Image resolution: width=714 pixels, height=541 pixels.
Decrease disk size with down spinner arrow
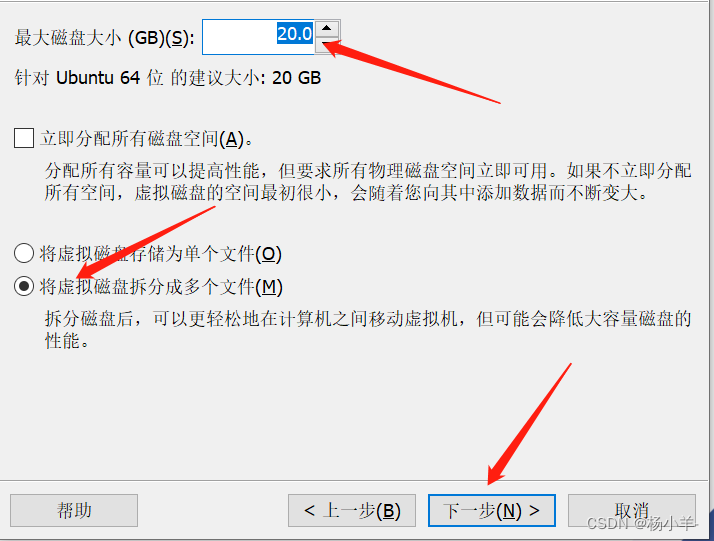pyautogui.click(x=326, y=46)
